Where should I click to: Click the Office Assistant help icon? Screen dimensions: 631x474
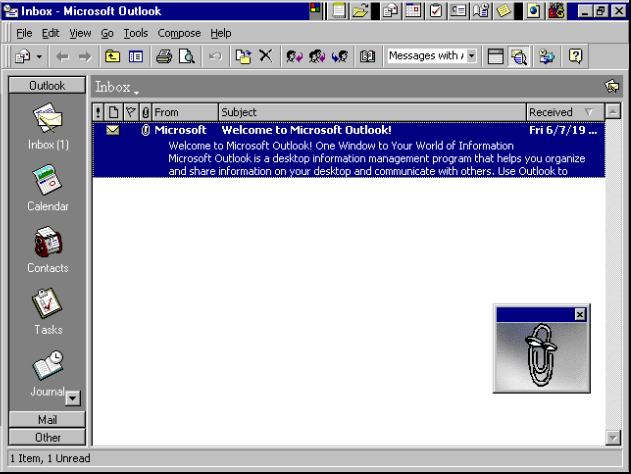[x=575, y=56]
